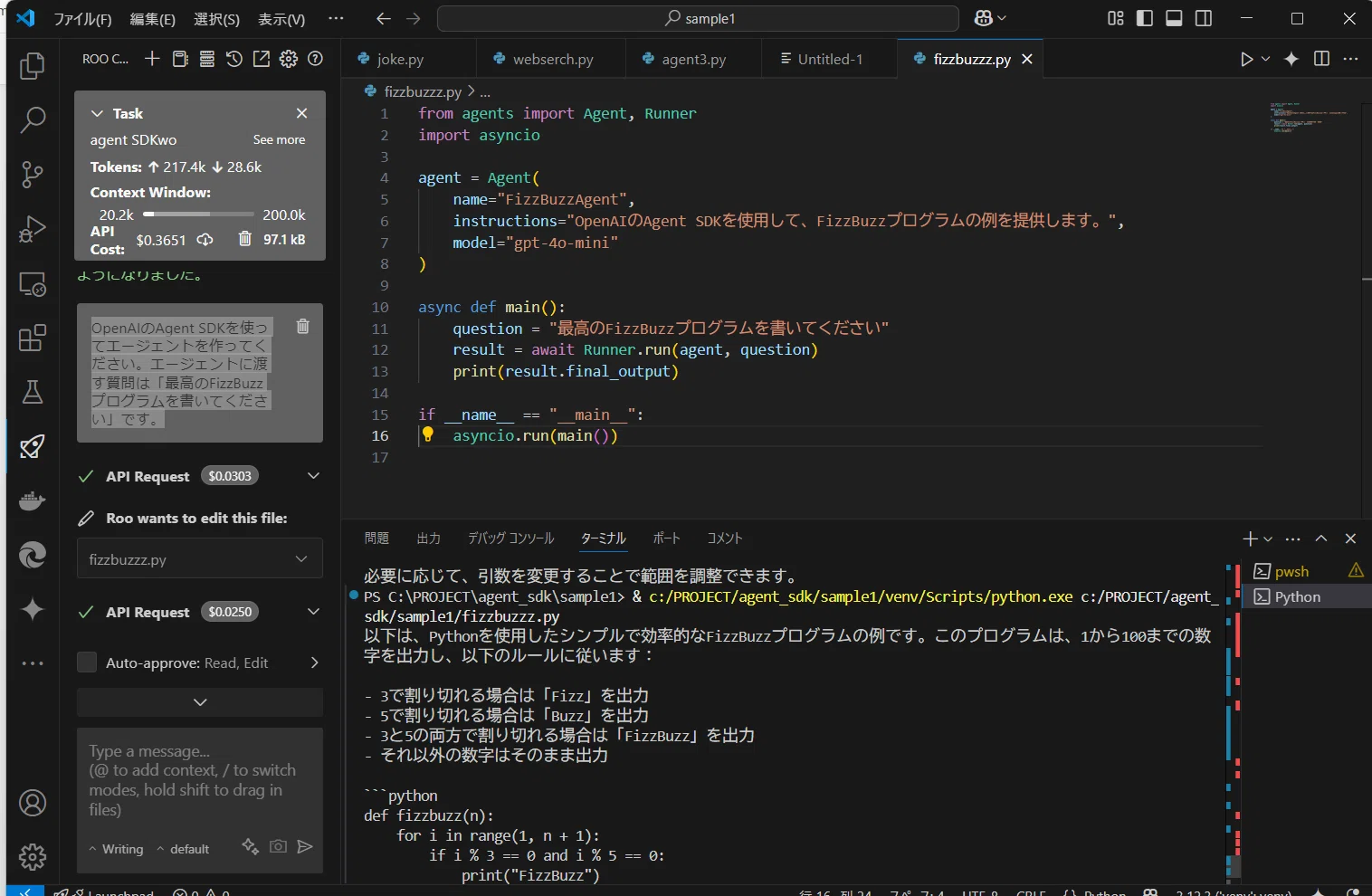1372x896 pixels.
Task: Open Extensions view
Action: tap(33, 338)
